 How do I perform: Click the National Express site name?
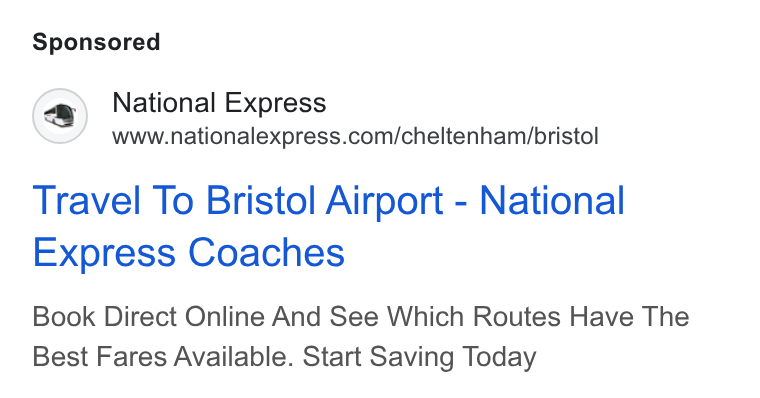point(219,103)
